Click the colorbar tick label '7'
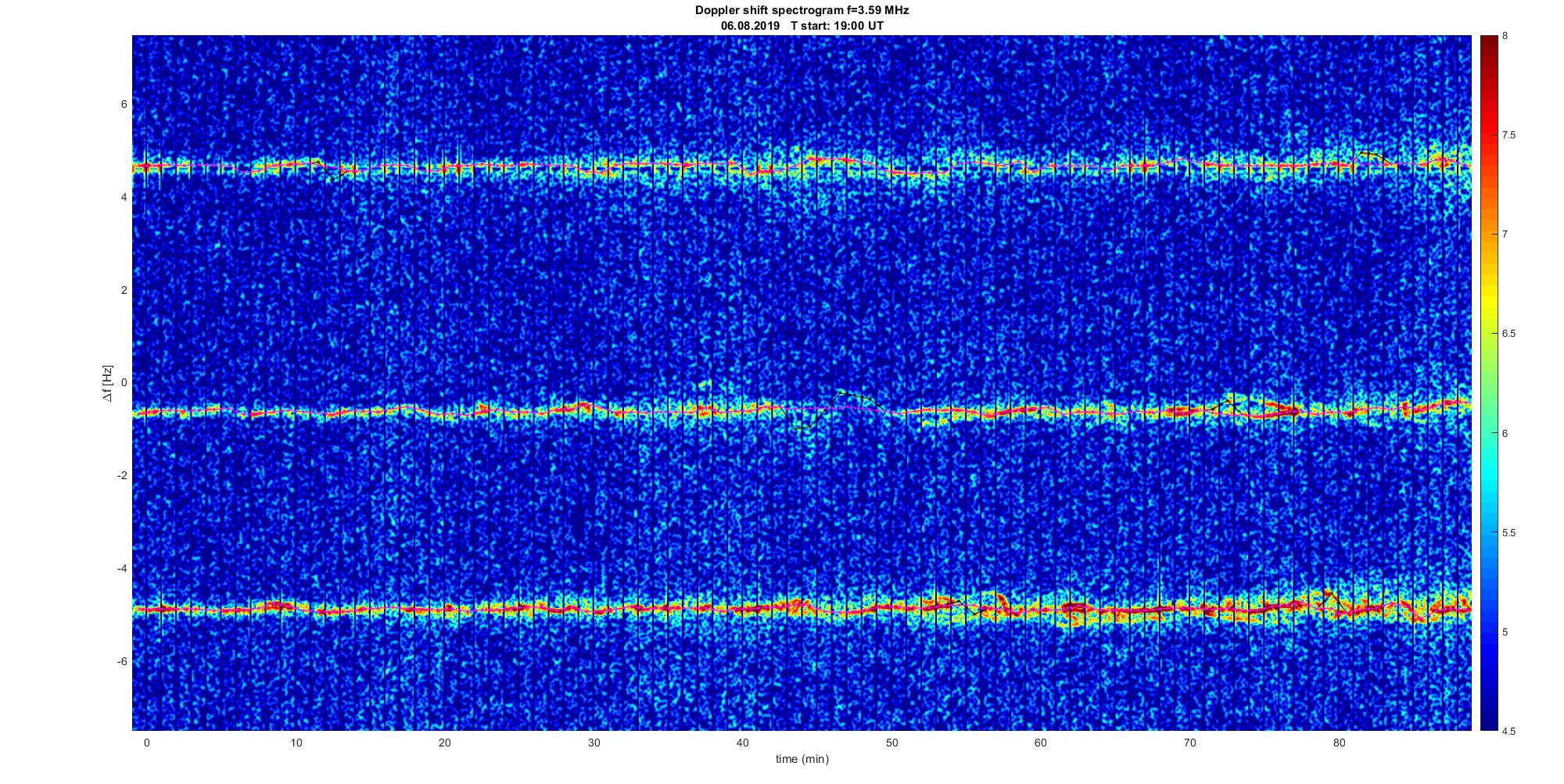This screenshot has width=1564, height=784. tap(1505, 234)
